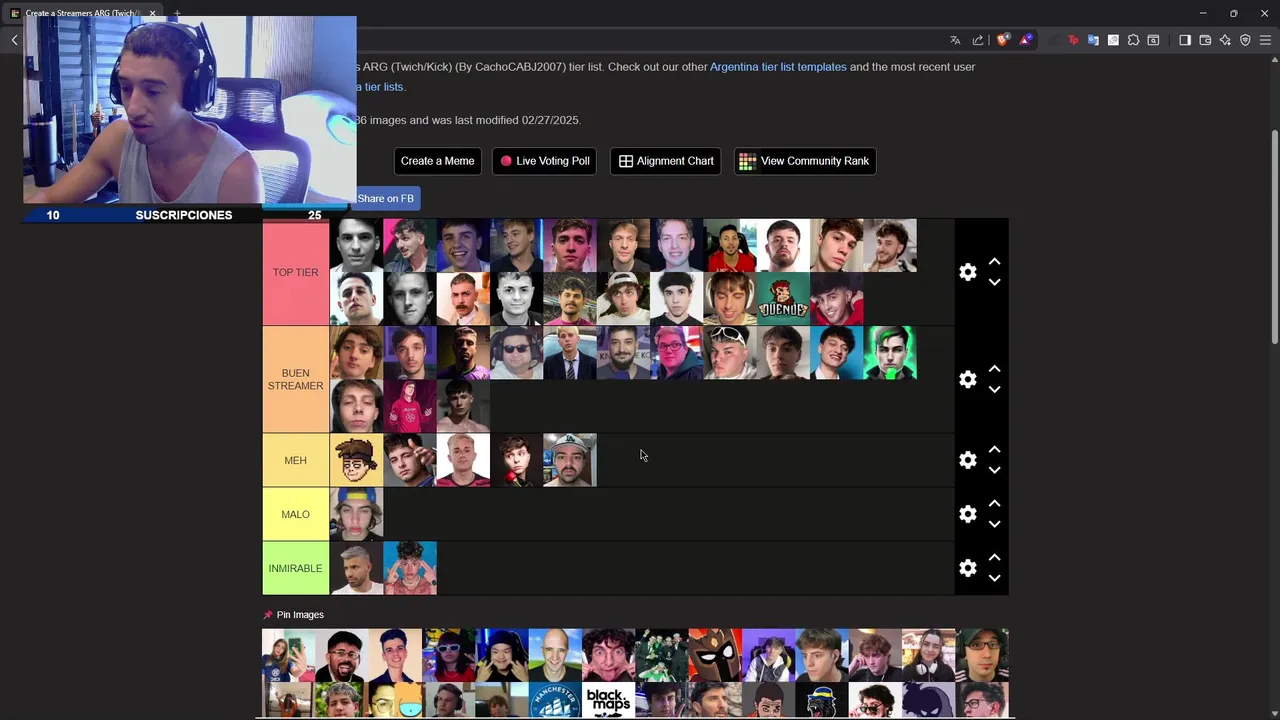Select the dark purple creature thumbnail
Viewport: 1280px width, 720px height.
928,700
